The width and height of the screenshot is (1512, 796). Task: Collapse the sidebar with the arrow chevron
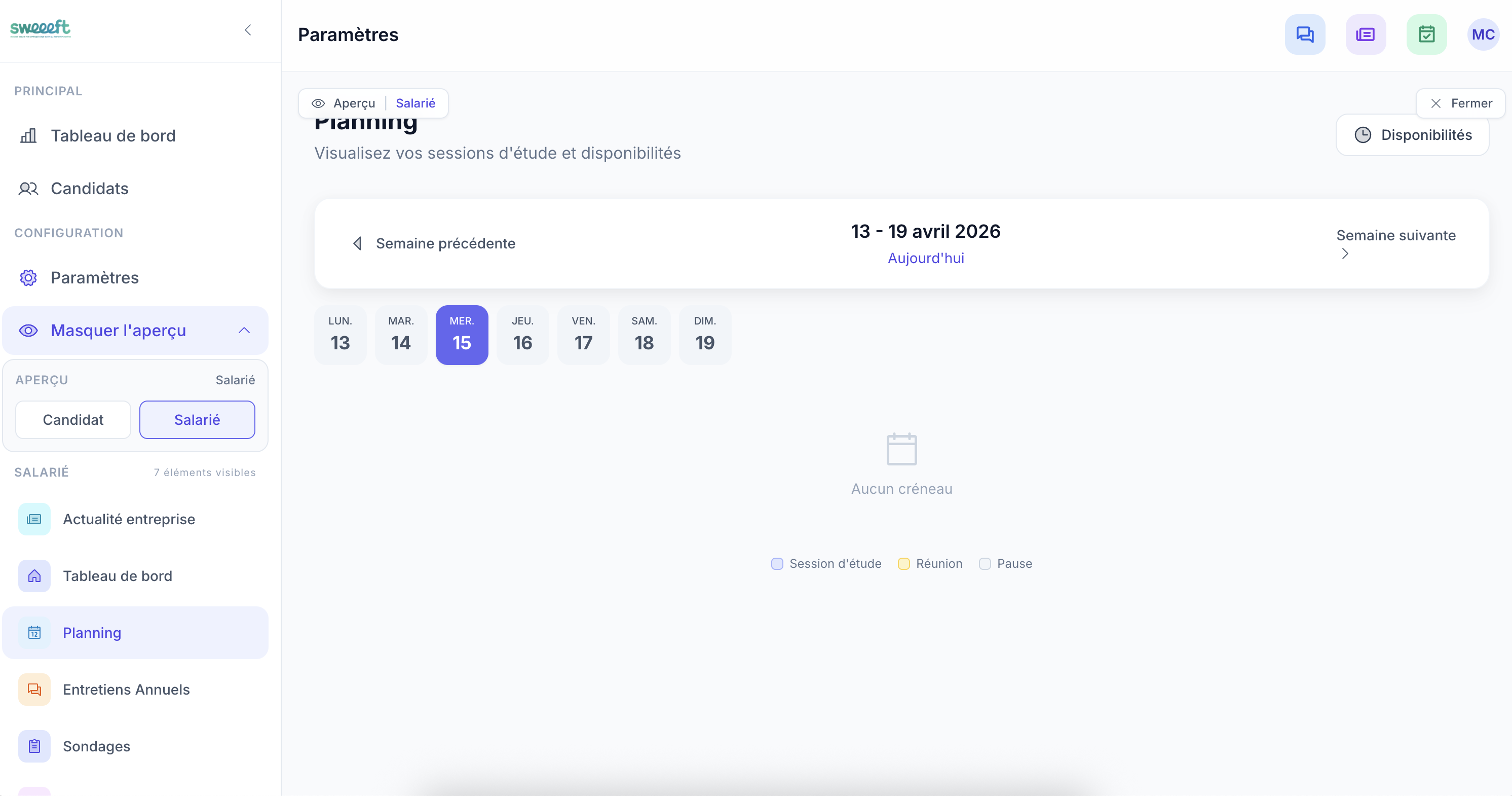(x=248, y=30)
